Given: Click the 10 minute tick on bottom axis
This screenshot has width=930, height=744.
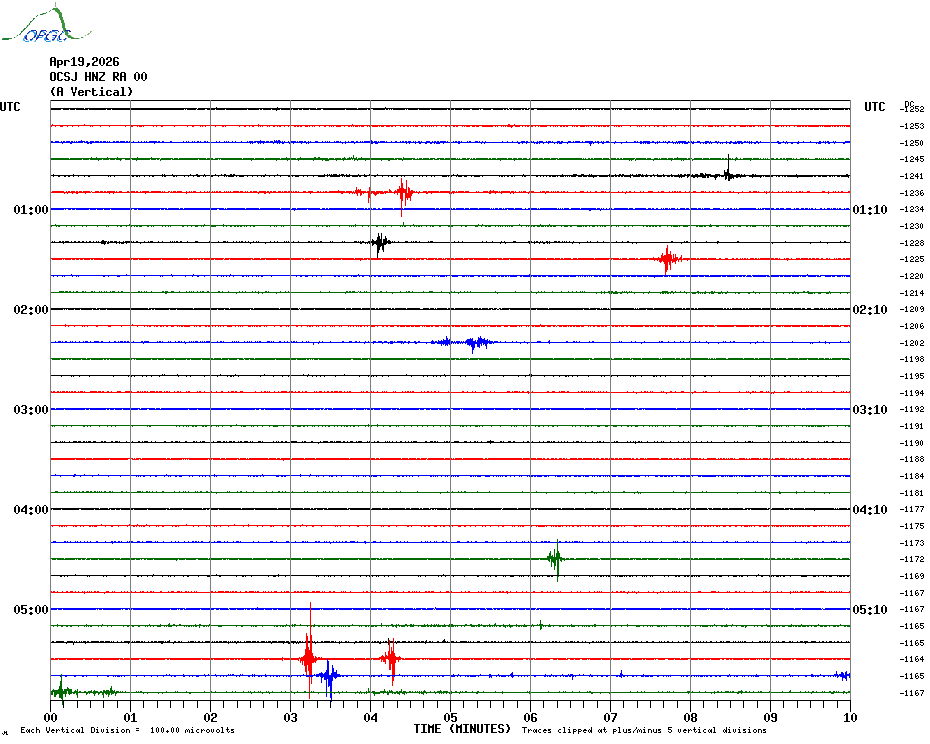Looking at the screenshot, I should tap(849, 717).
